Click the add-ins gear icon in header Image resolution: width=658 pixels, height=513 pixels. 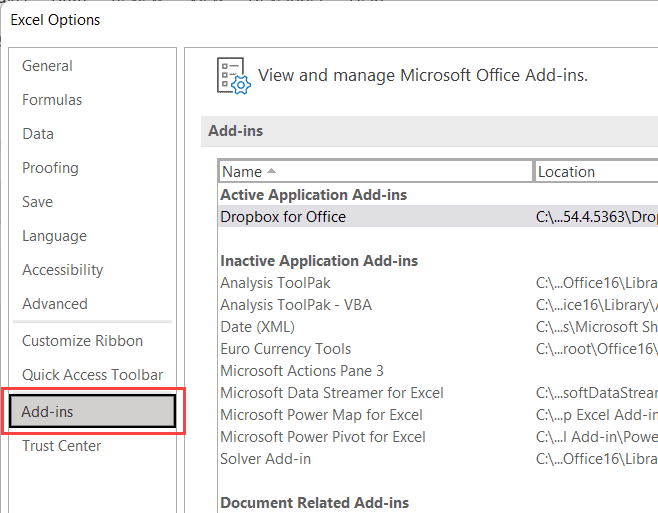click(x=232, y=75)
